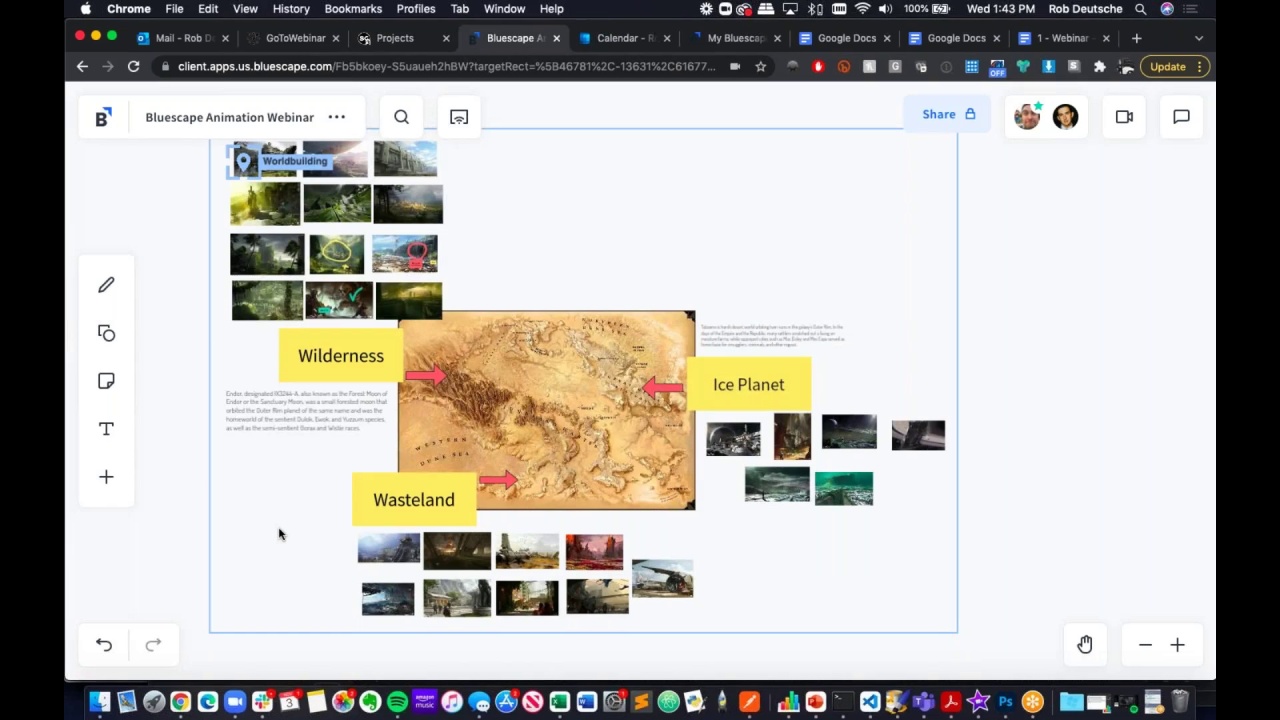Open the File menu
Viewport: 1280px width, 720px height.
pos(174,9)
